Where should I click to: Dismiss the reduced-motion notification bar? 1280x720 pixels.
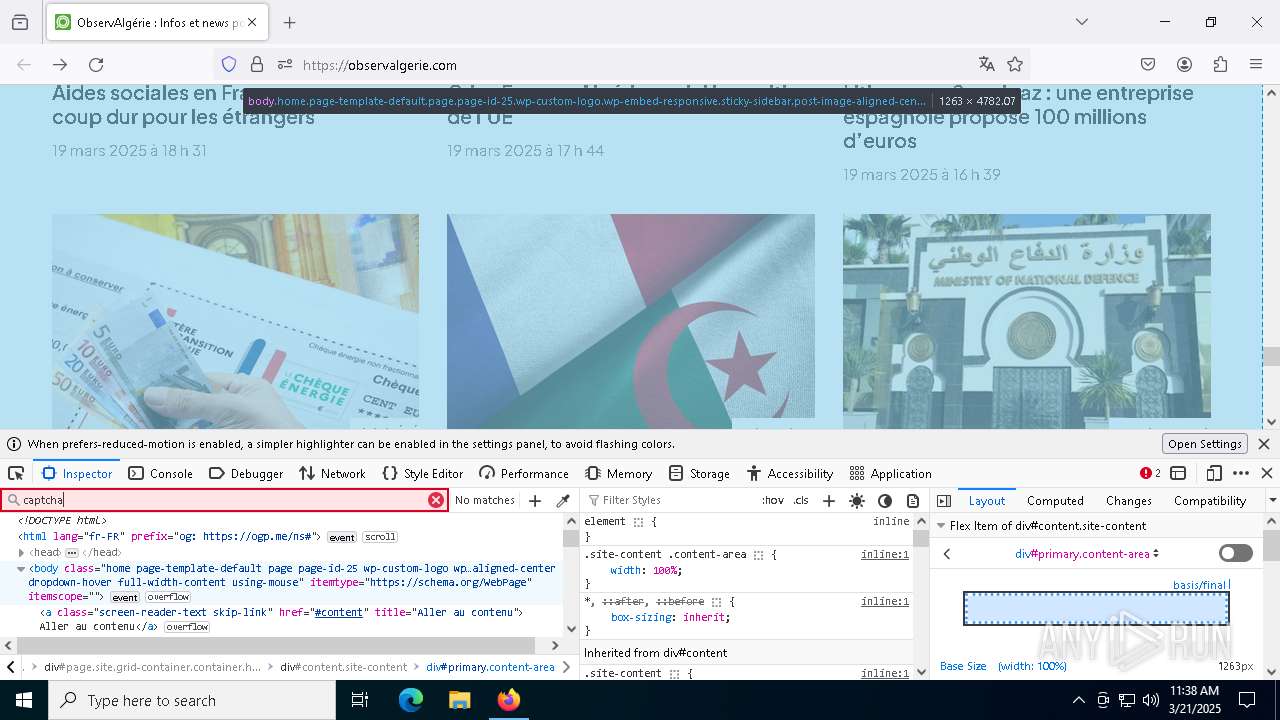tap(1264, 444)
